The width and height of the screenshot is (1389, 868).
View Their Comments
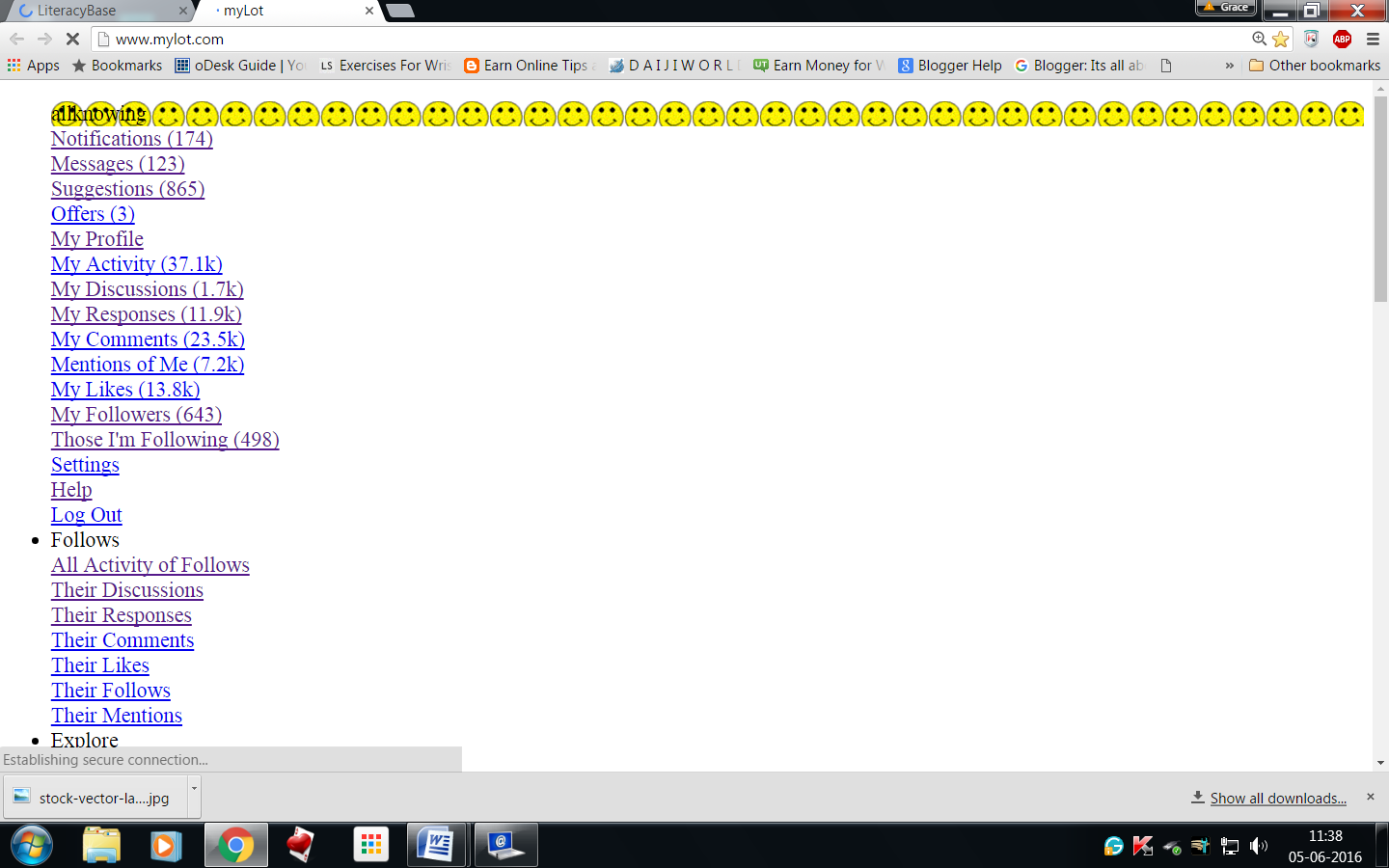(x=123, y=640)
